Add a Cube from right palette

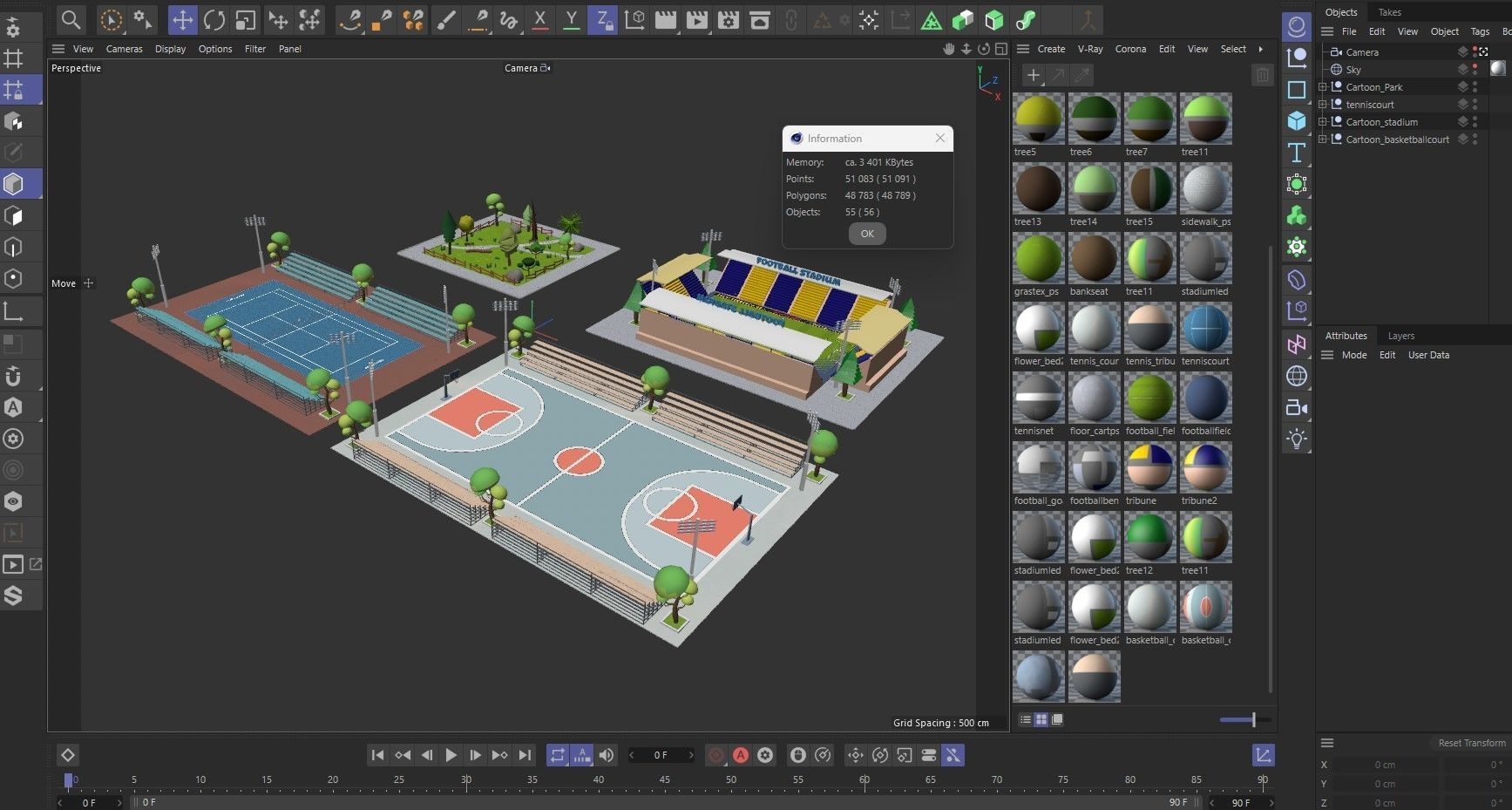point(1297,121)
